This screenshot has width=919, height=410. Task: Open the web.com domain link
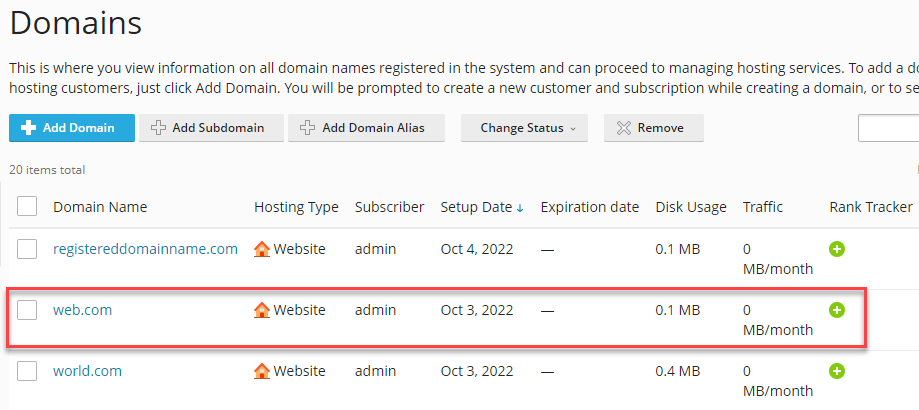[83, 310]
